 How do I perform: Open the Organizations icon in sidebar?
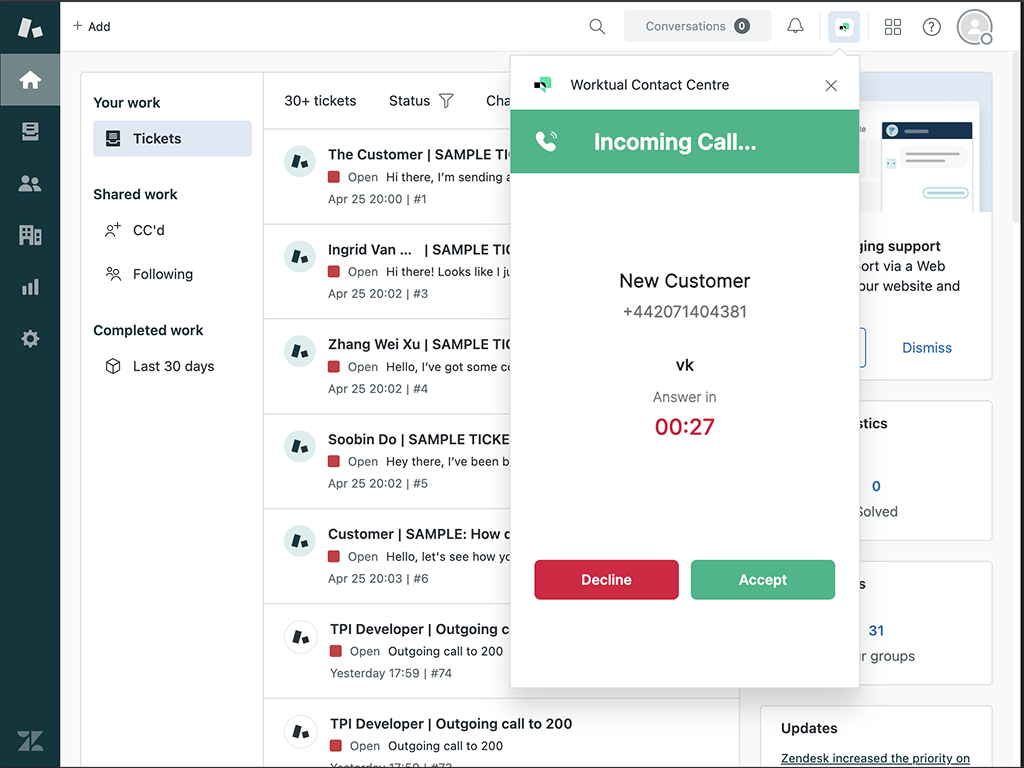click(x=30, y=235)
